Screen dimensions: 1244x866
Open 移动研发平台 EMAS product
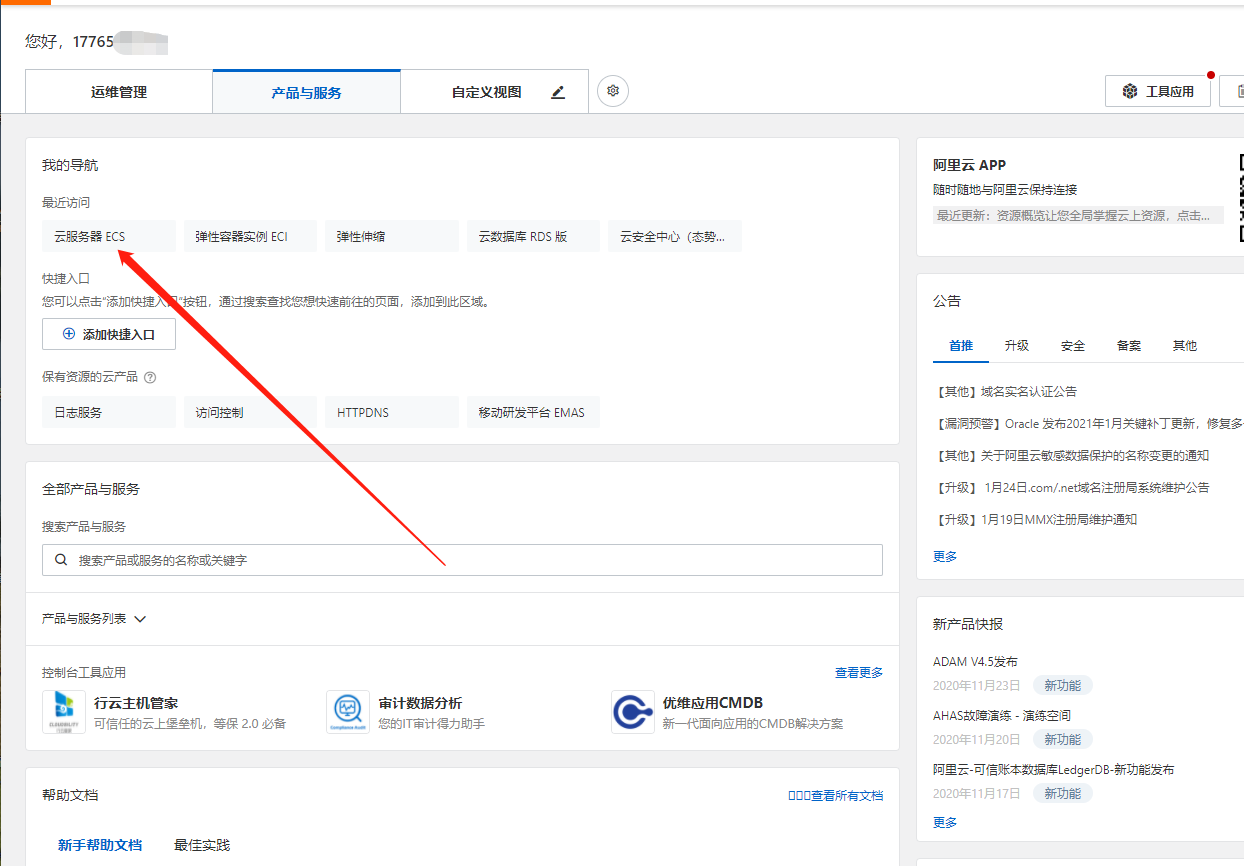533,412
